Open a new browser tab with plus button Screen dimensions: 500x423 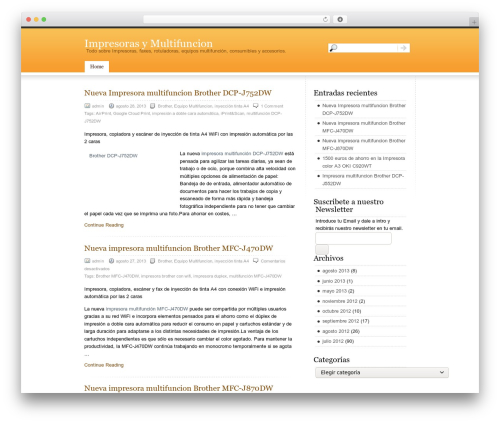coord(474,22)
